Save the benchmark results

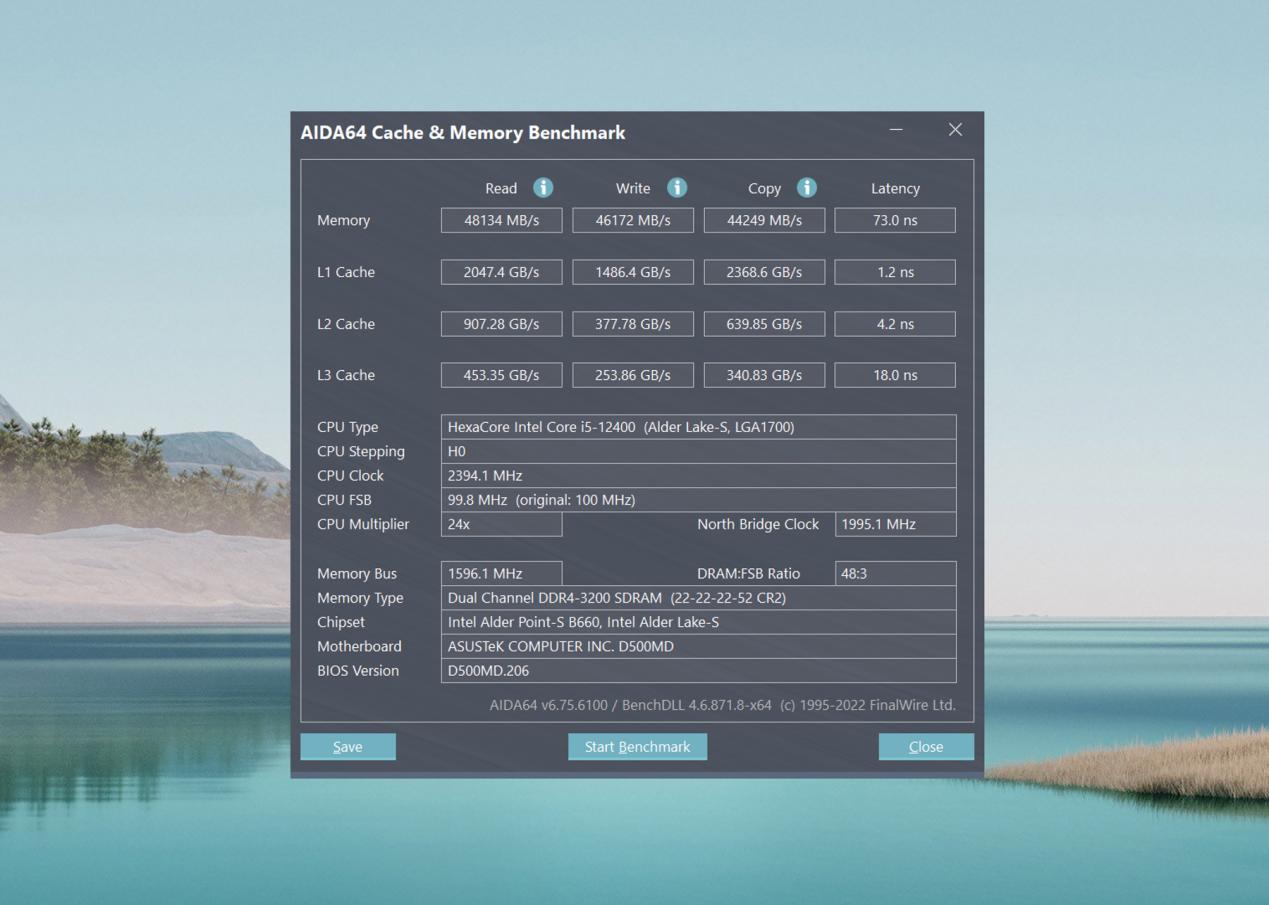point(348,747)
